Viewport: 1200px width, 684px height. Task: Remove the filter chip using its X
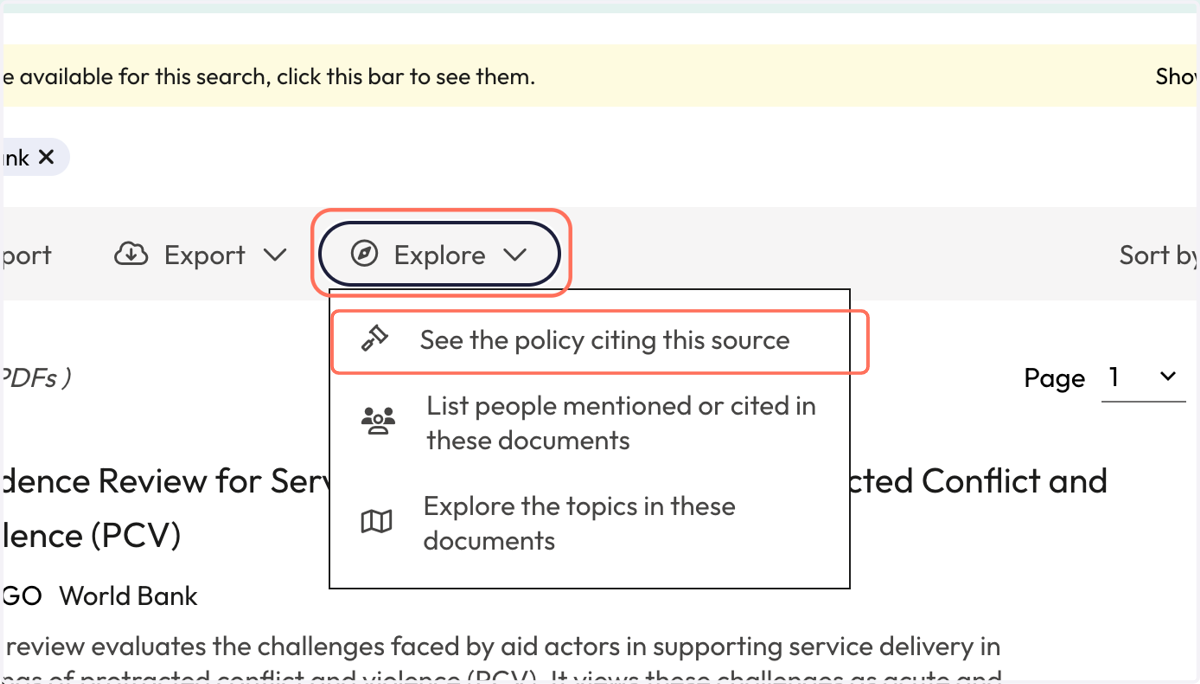pyautogui.click(x=46, y=157)
